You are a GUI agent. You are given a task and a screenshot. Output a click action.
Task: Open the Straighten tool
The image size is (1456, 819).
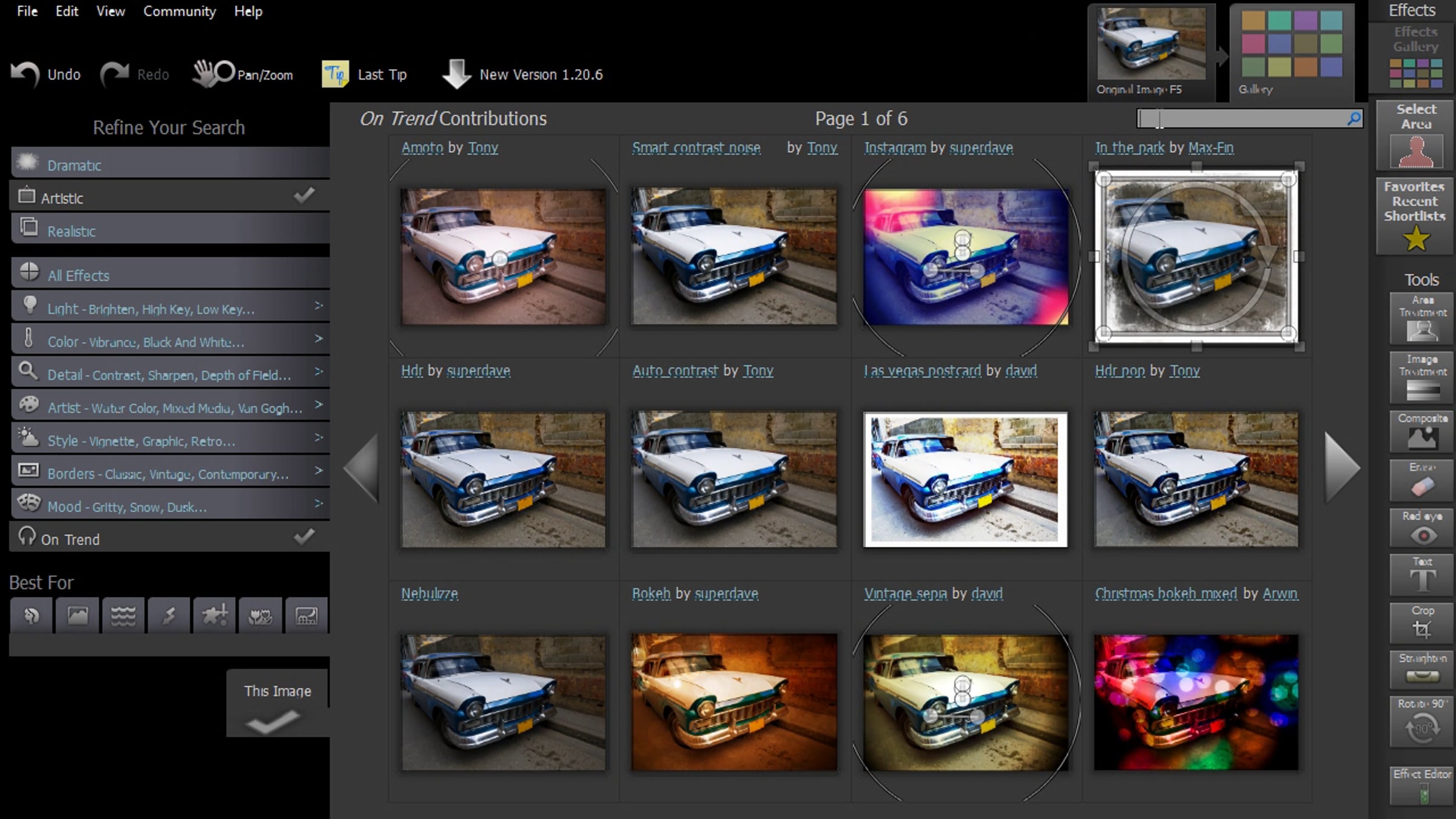pyautogui.click(x=1422, y=670)
